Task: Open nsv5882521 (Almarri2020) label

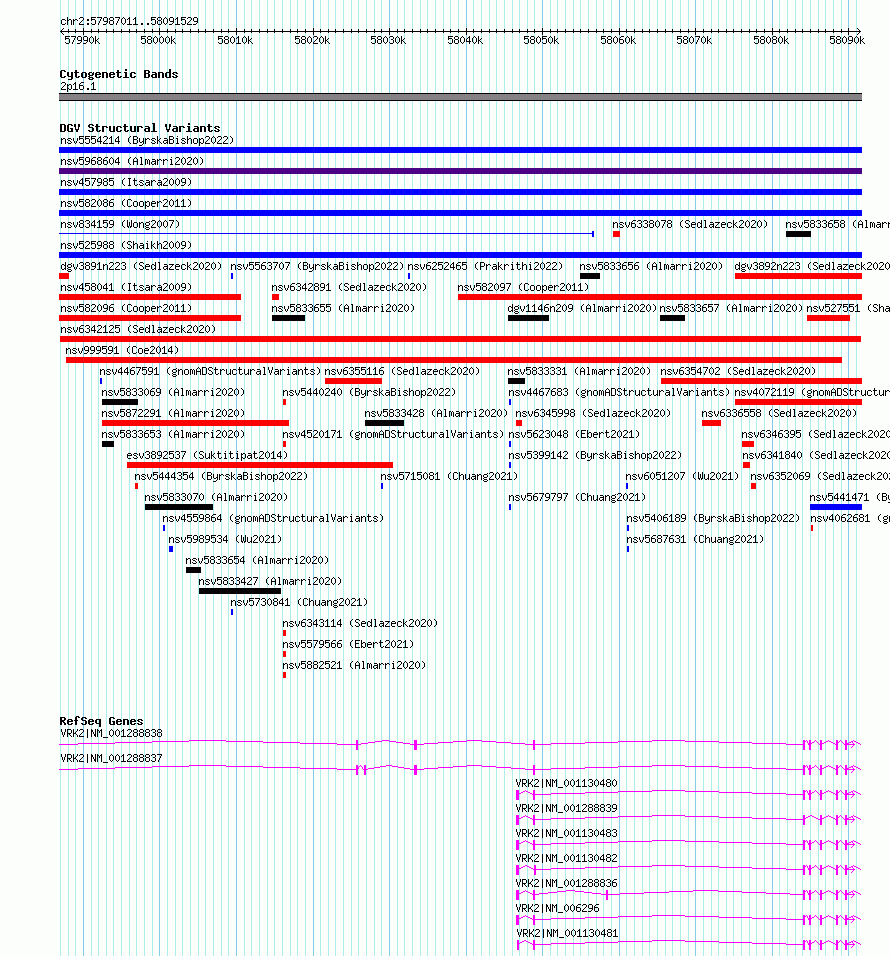Action: pos(354,666)
